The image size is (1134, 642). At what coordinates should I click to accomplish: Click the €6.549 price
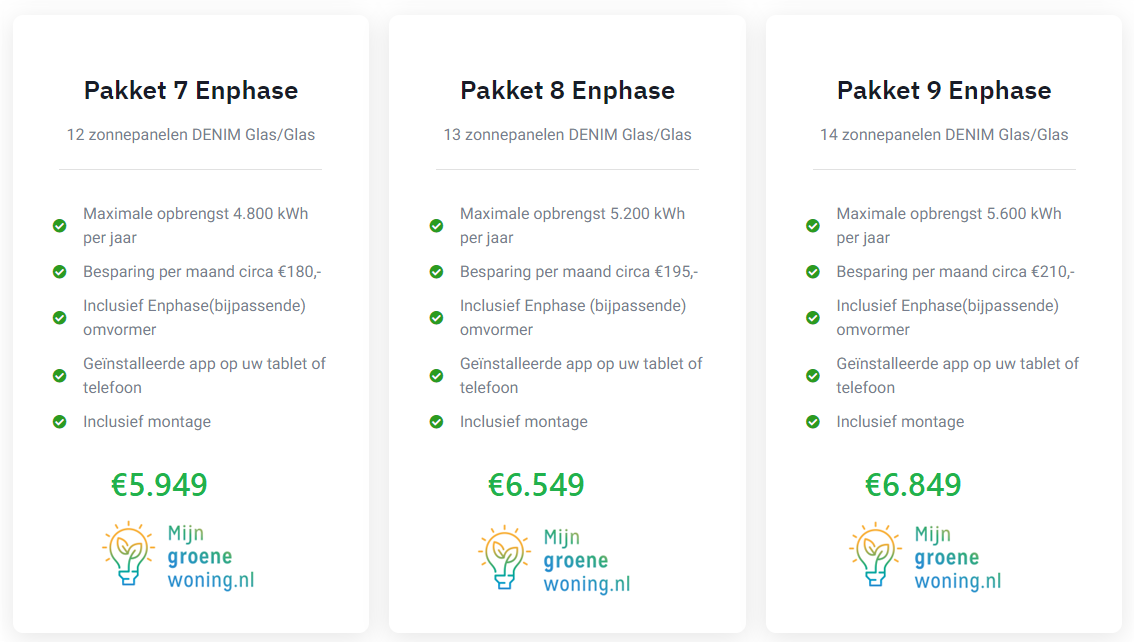click(x=536, y=485)
